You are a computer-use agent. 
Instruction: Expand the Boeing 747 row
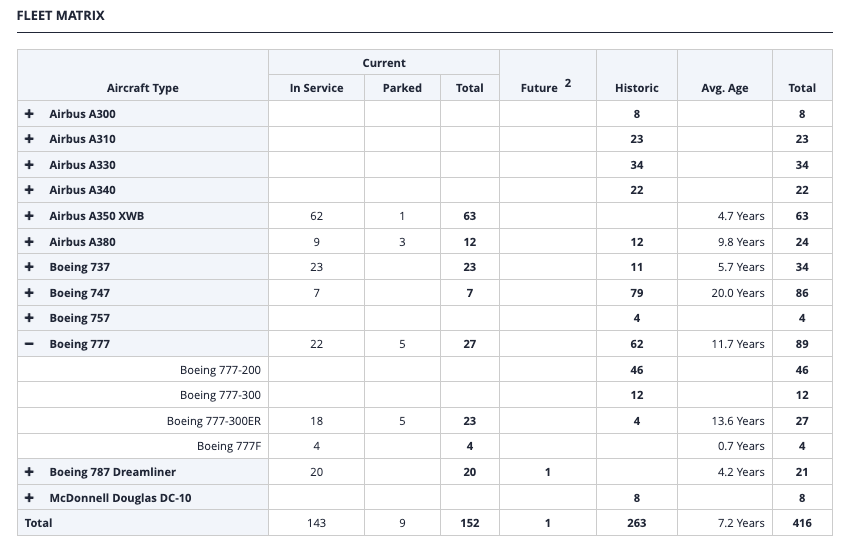30,293
